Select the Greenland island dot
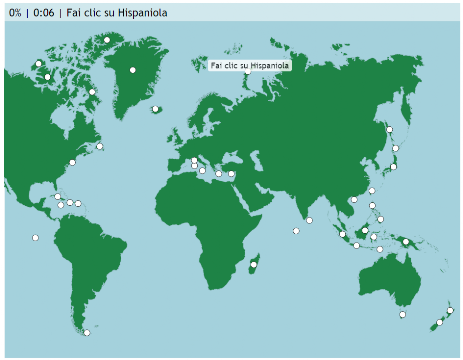 pyautogui.click(x=133, y=70)
